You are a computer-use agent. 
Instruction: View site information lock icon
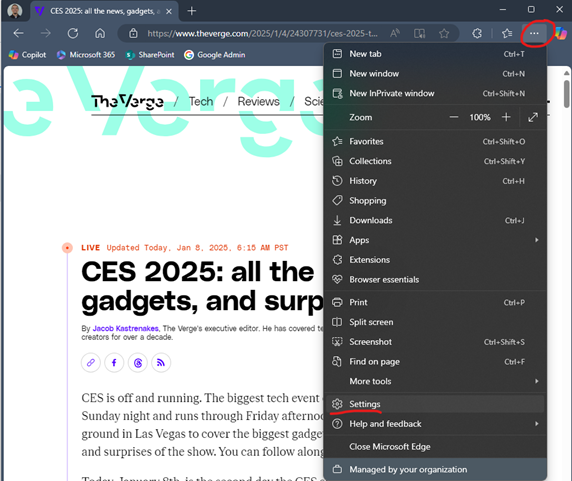pyautogui.click(x=133, y=34)
